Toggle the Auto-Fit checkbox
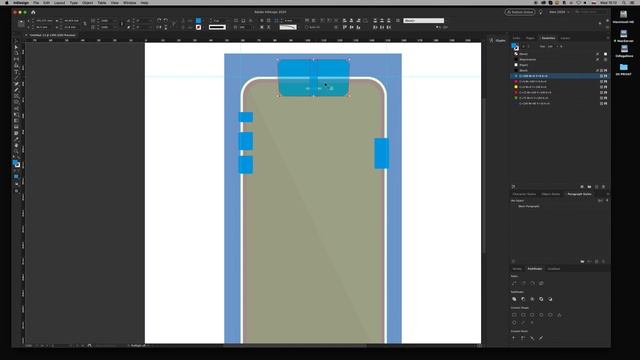This screenshot has width=640, height=360. 307,27
